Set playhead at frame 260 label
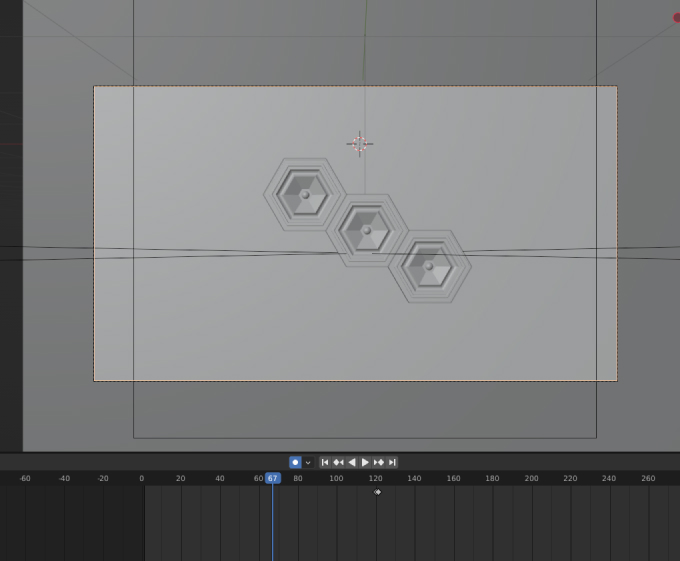Image resolution: width=680 pixels, height=561 pixels. coord(648,478)
